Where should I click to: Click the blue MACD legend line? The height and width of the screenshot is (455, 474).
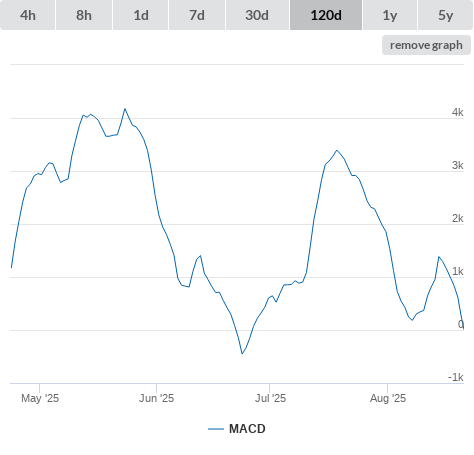click(216, 429)
